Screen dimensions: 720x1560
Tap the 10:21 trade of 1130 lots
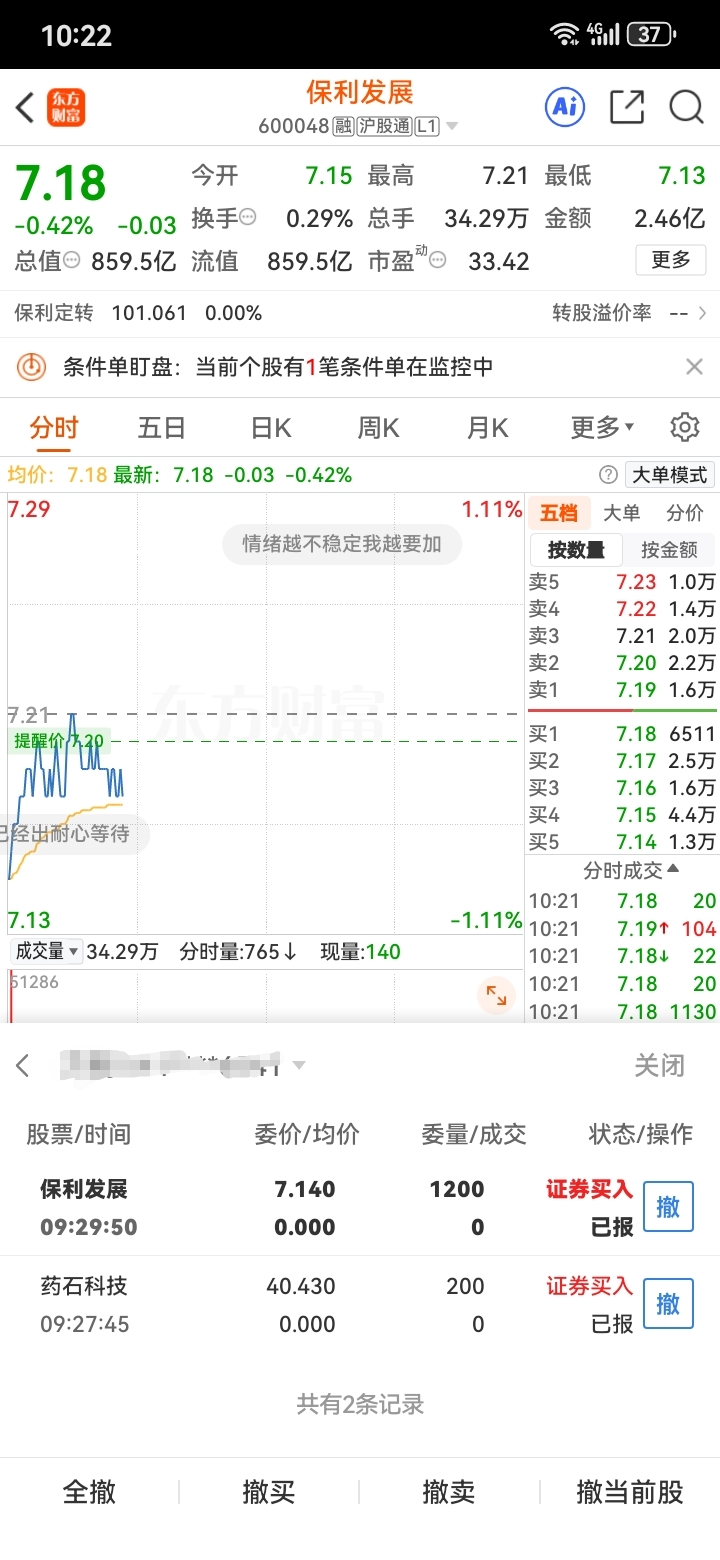pos(622,1011)
